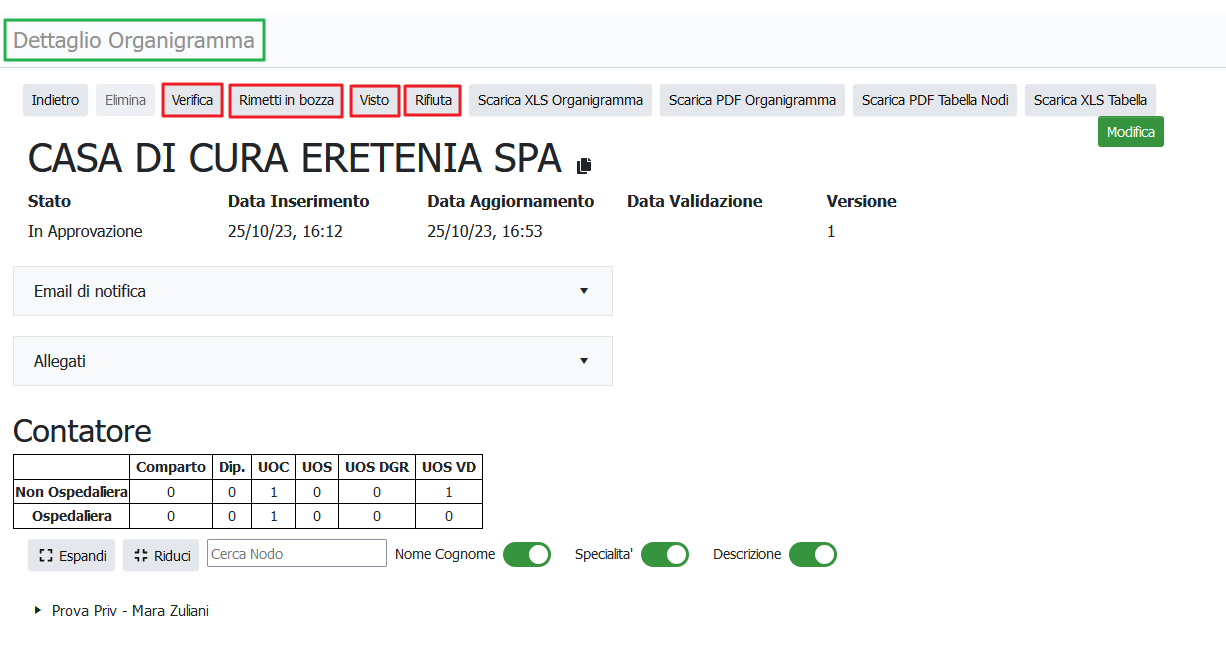
Task: Download Scarica XLS Tabella
Action: pos(1090,100)
